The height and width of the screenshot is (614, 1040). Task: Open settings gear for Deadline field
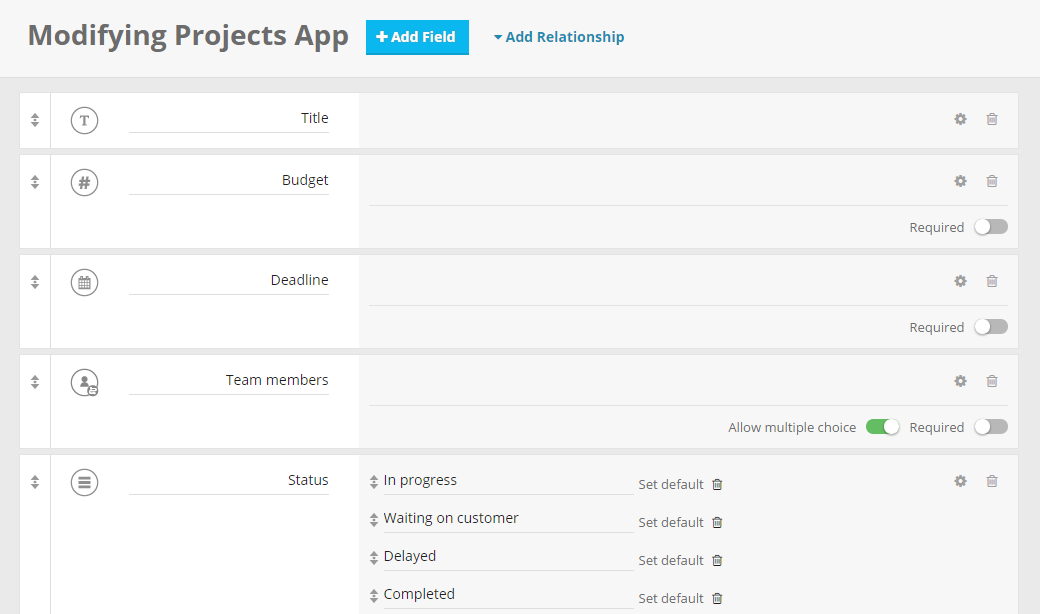(960, 281)
